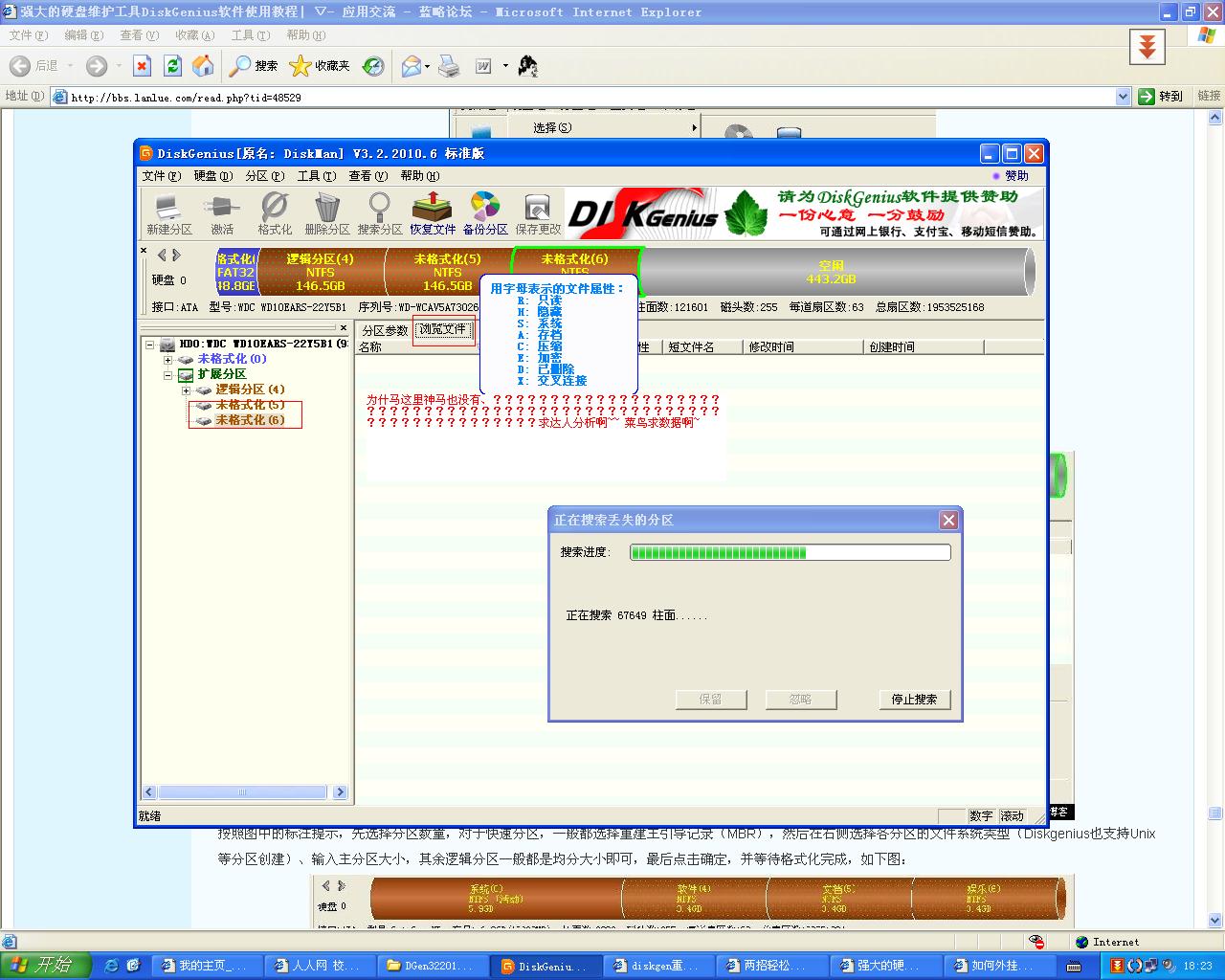Screen dimensions: 1225x980
Task: Open the 收藏夹 favorites star
Action: [x=320, y=66]
